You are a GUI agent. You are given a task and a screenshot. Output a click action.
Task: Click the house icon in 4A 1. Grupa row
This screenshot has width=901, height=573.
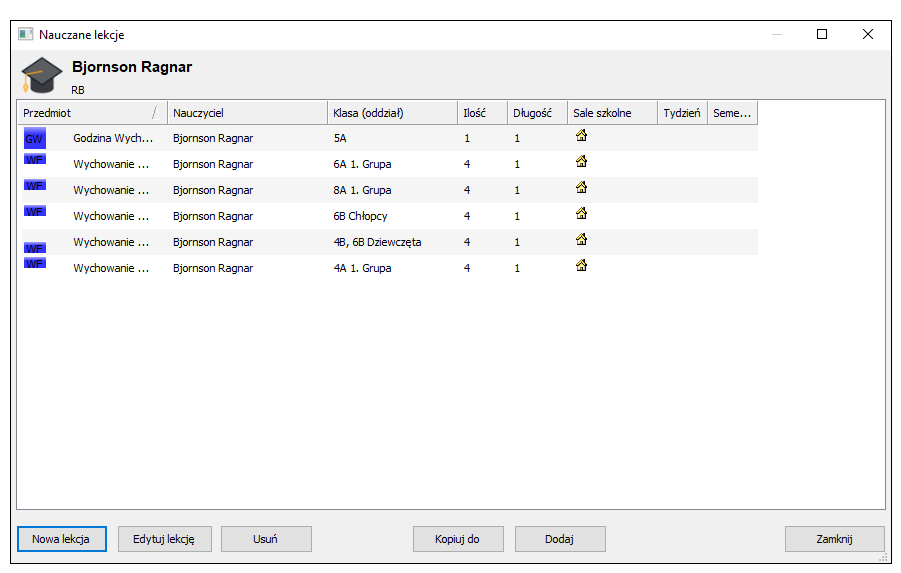(x=582, y=265)
